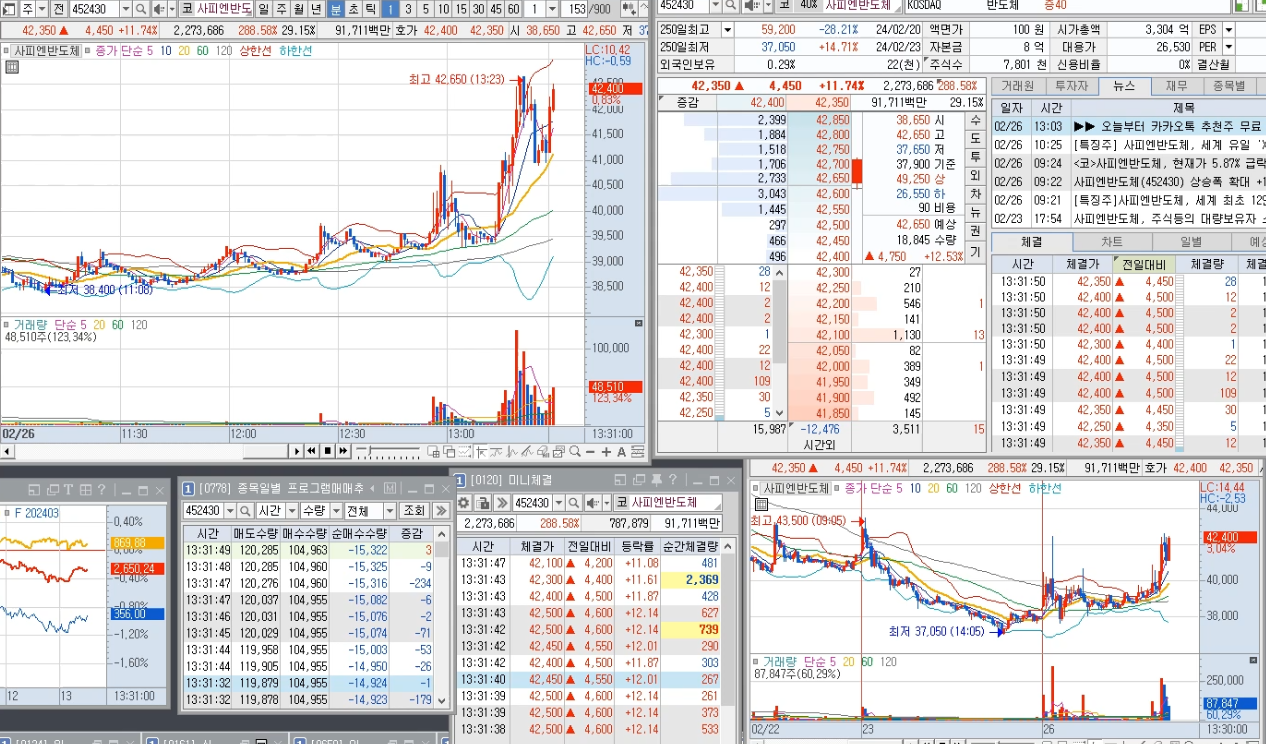Switch to the 거래원 tab
1266x744 pixels.
pos(1018,86)
